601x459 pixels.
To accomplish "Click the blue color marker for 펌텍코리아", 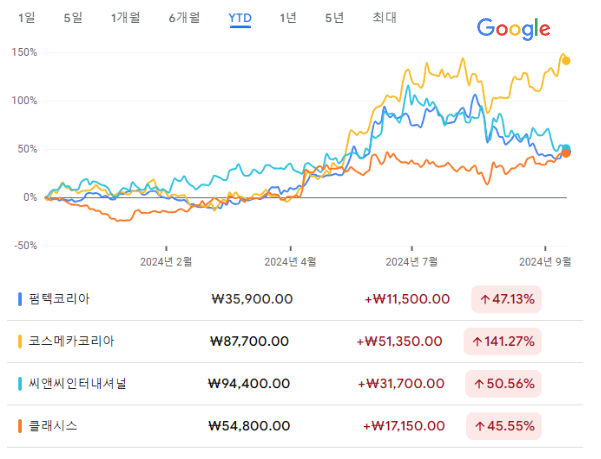I will point(20,299).
